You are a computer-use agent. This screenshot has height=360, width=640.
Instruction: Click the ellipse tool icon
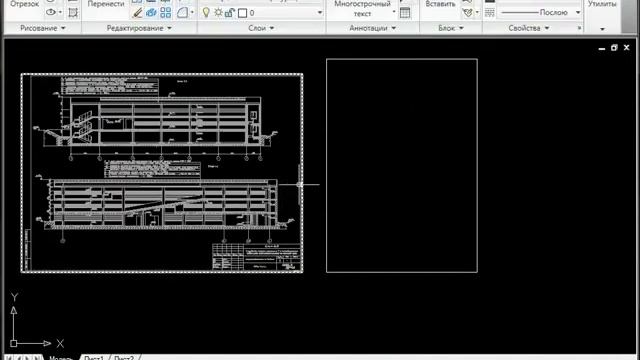[51, 12]
